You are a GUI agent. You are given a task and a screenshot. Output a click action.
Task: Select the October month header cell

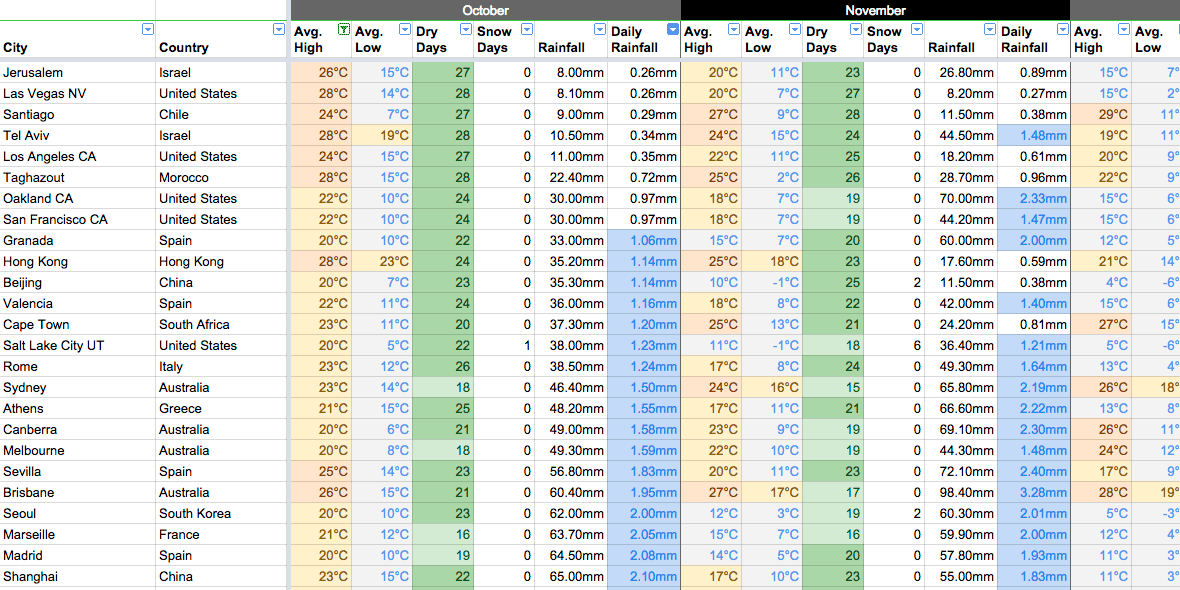pyautogui.click(x=485, y=10)
